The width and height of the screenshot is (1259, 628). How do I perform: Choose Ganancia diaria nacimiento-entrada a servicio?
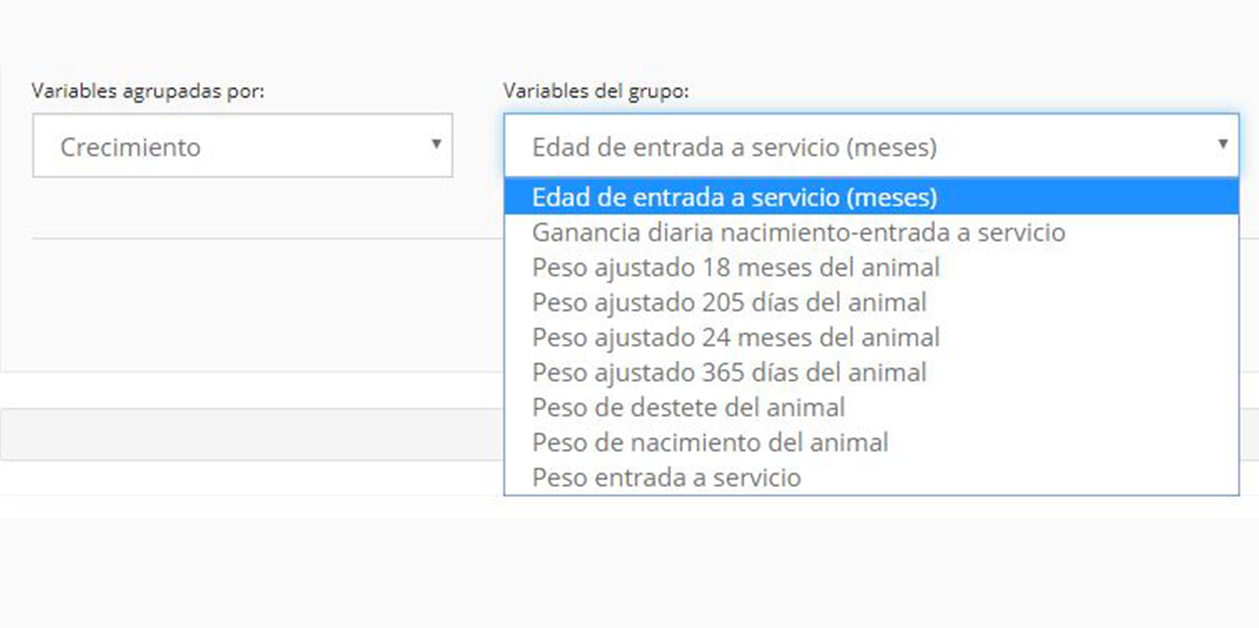click(871, 232)
